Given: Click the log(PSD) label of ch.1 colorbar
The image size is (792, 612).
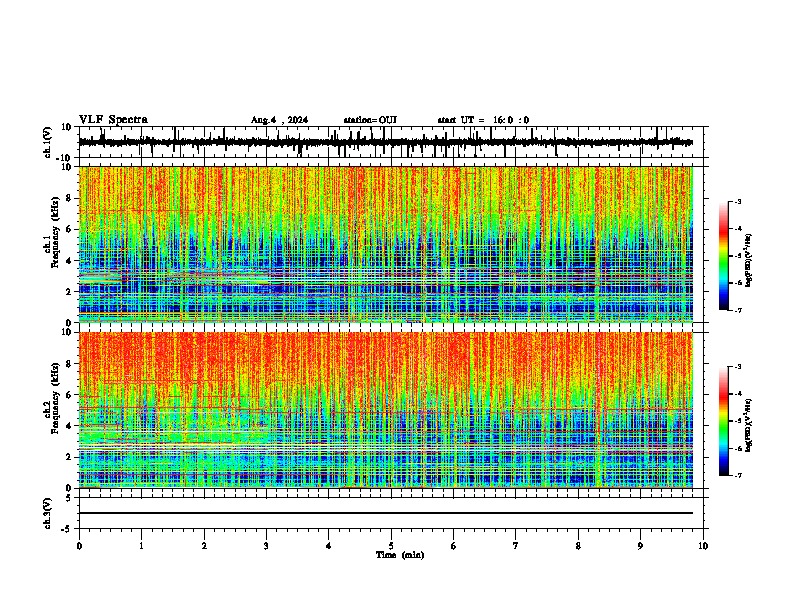Looking at the screenshot, I should (748, 261).
